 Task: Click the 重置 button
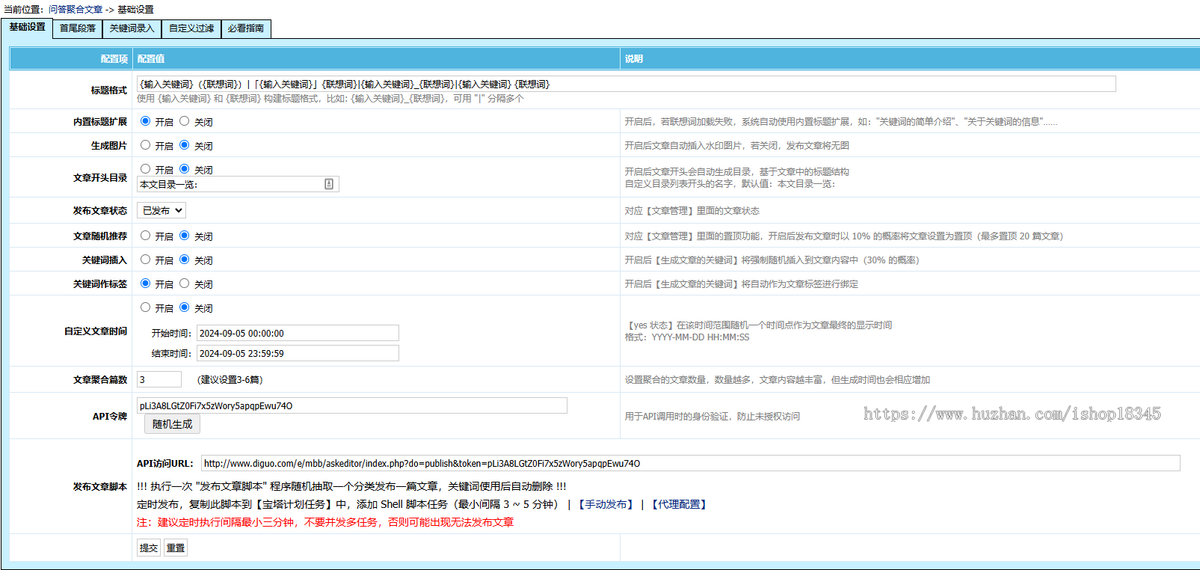coord(175,548)
